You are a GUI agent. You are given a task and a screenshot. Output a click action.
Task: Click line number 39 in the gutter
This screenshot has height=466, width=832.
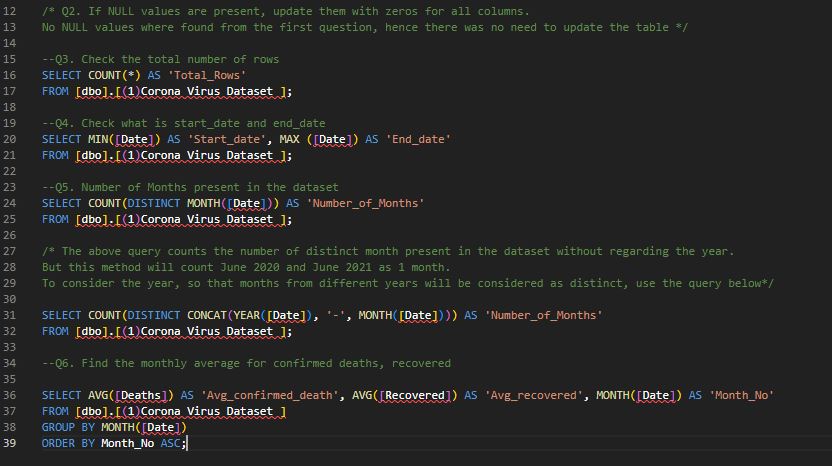(x=9, y=443)
